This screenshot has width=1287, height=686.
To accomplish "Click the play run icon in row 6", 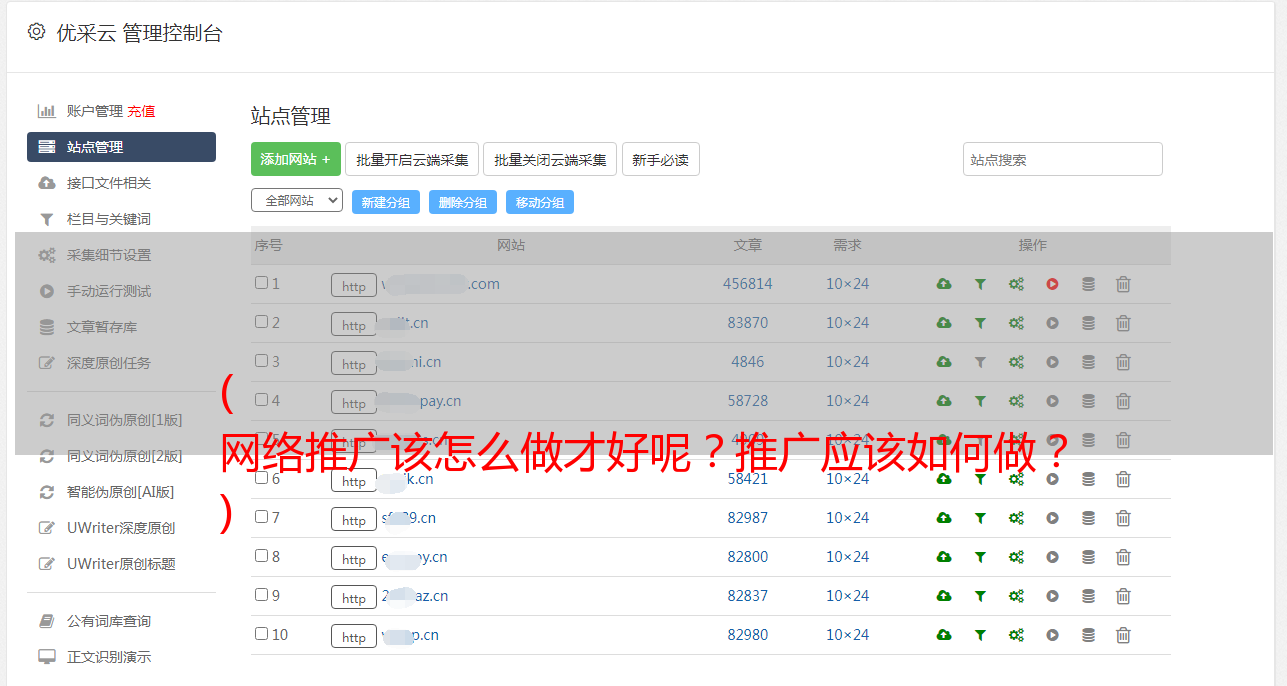I will (x=1052, y=479).
